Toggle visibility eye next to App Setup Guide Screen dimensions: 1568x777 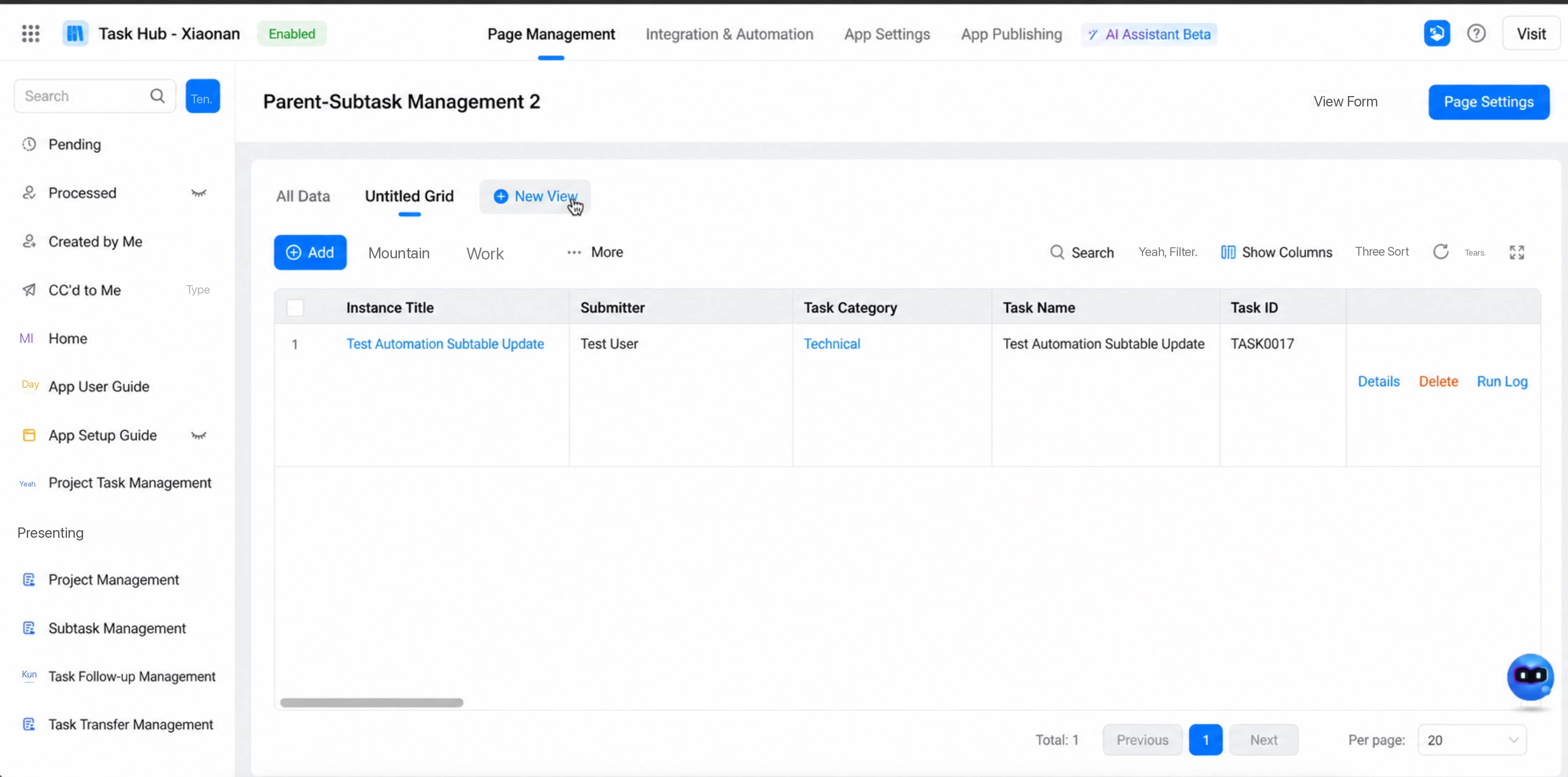(x=198, y=435)
